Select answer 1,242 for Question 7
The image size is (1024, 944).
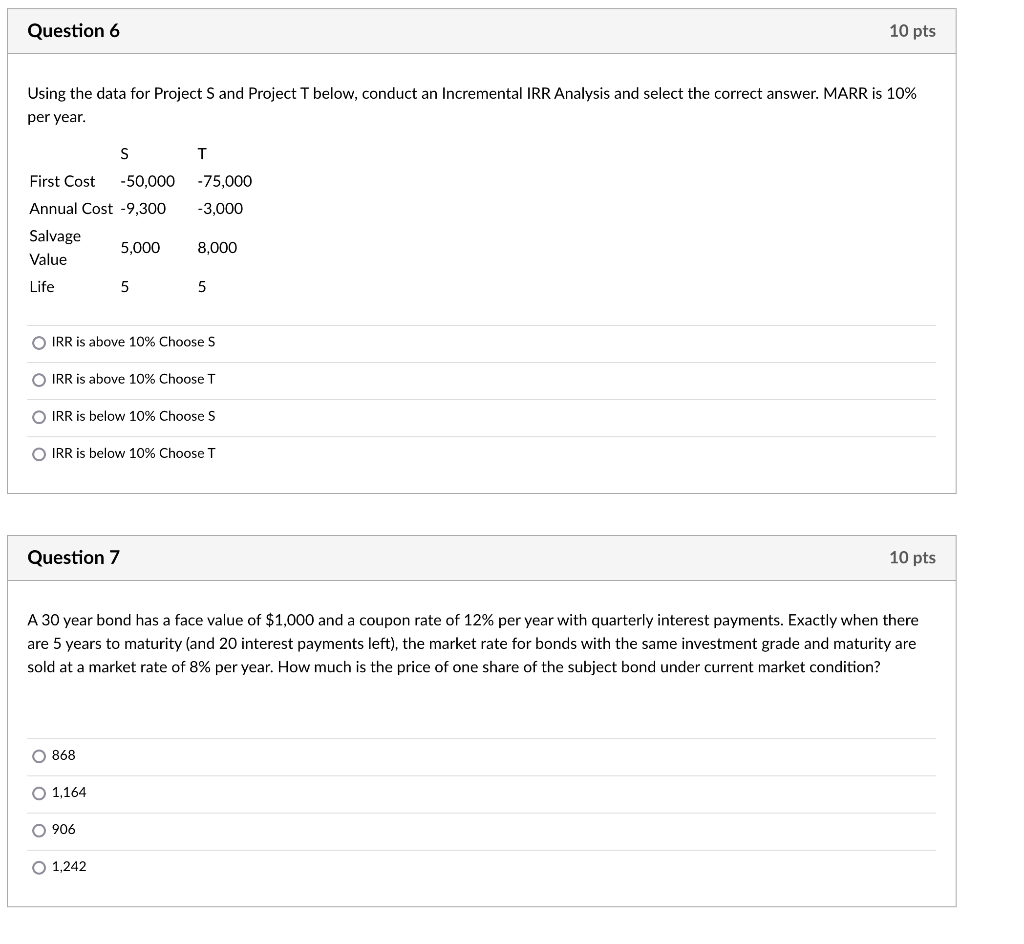pos(38,866)
